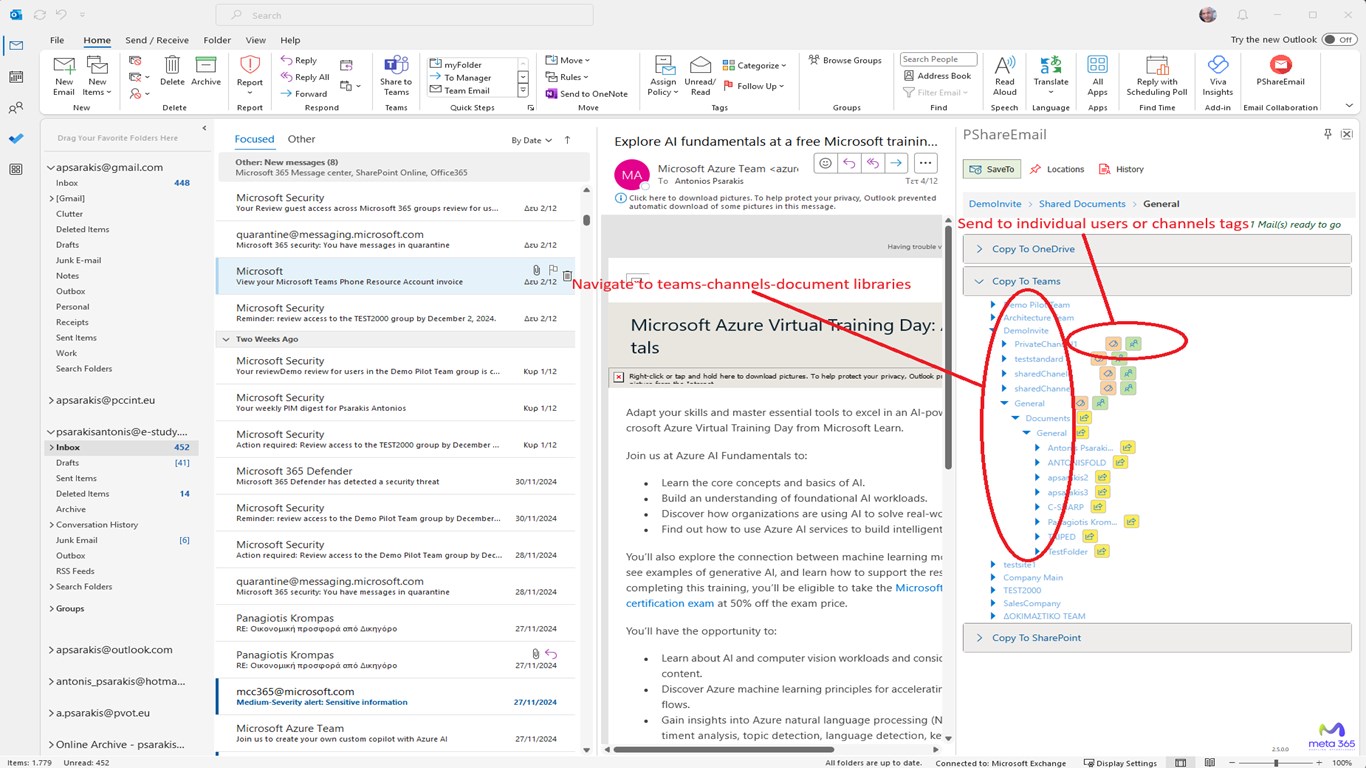This screenshot has width=1366, height=768.
Task: Pin the PShareEmail task pane
Action: (x=1328, y=134)
